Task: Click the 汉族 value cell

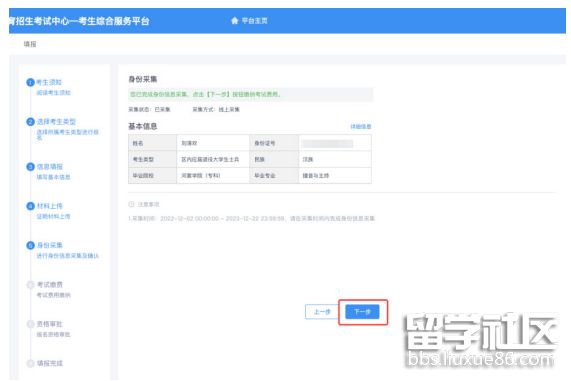Action: point(335,160)
